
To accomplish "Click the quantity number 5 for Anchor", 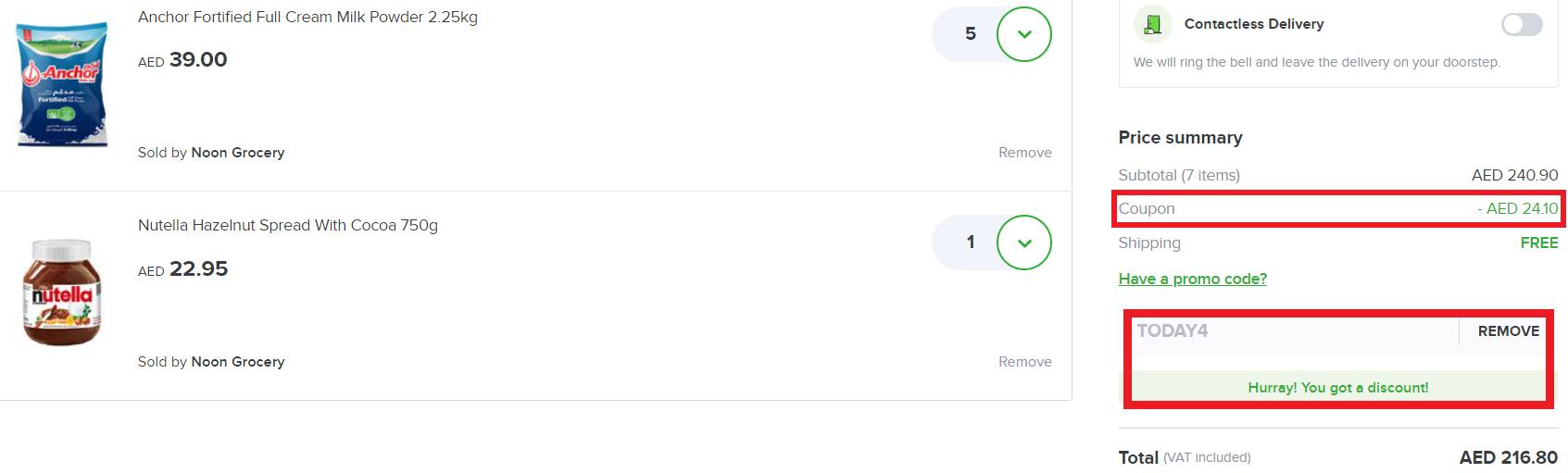I will coord(970,34).
